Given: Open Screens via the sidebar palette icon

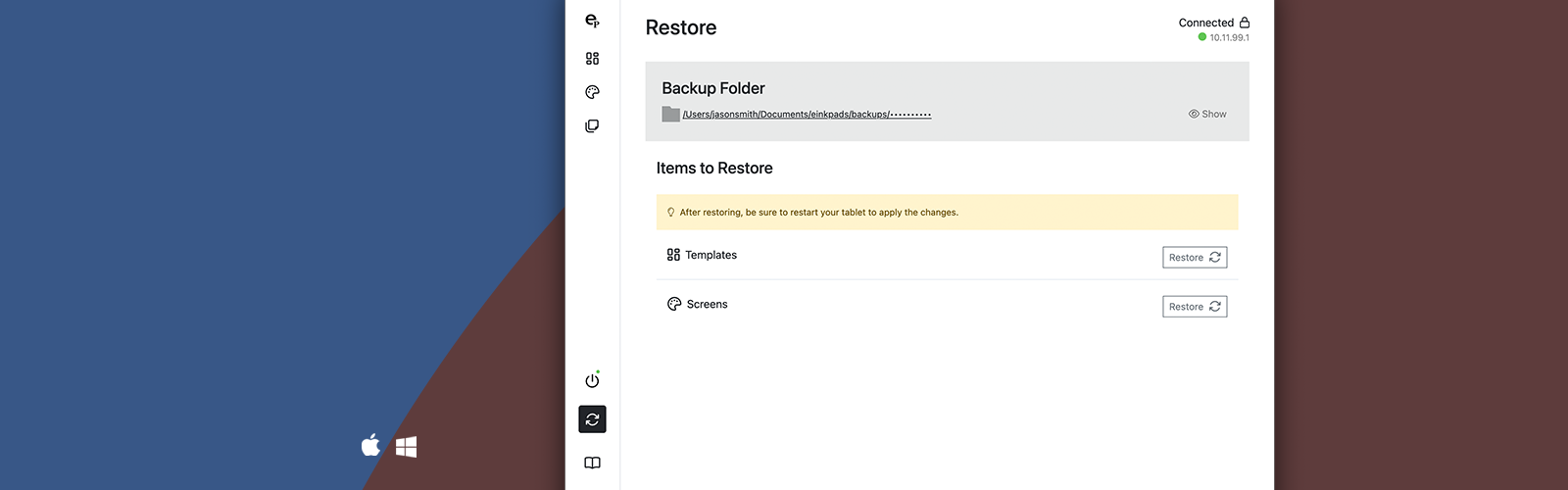Looking at the screenshot, I should 592,92.
